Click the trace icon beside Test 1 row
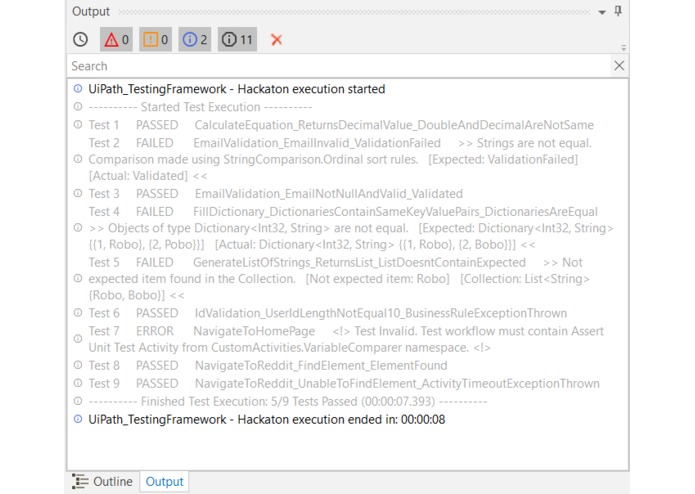Viewport: 695px width, 494px height. pos(78,124)
